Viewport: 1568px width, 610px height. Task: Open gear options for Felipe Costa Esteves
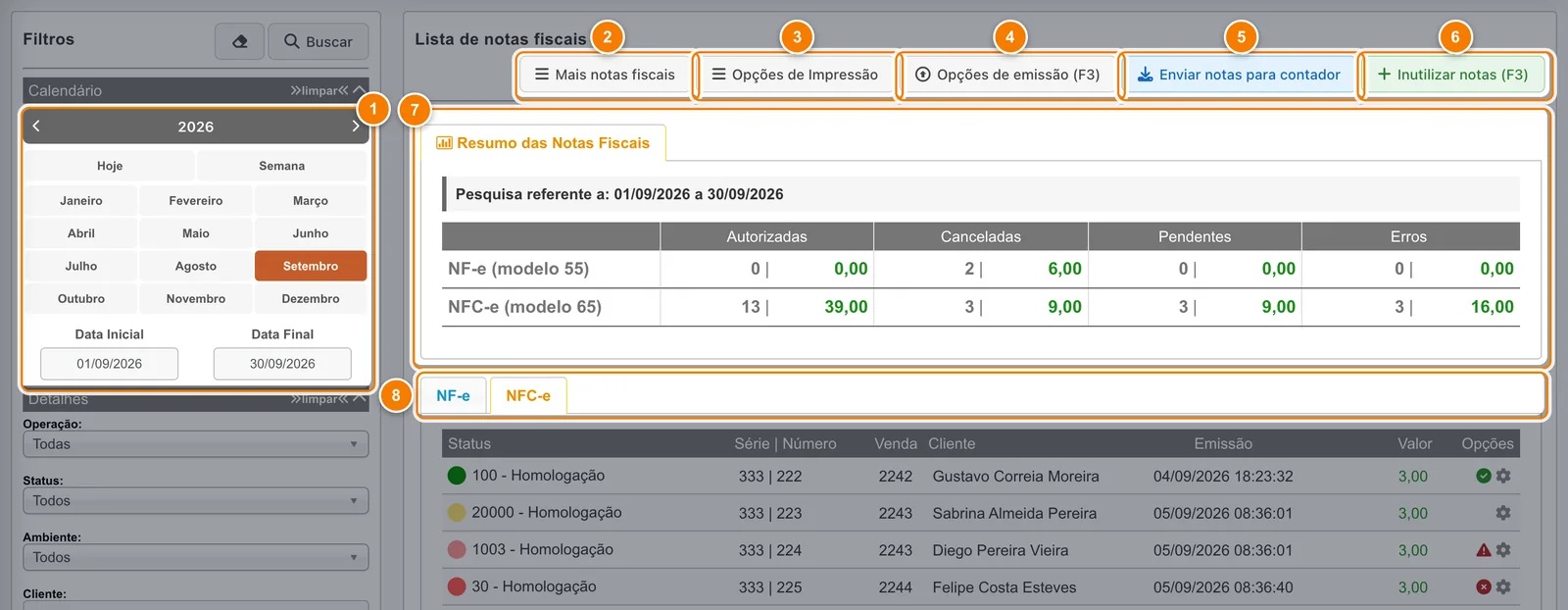click(1503, 586)
